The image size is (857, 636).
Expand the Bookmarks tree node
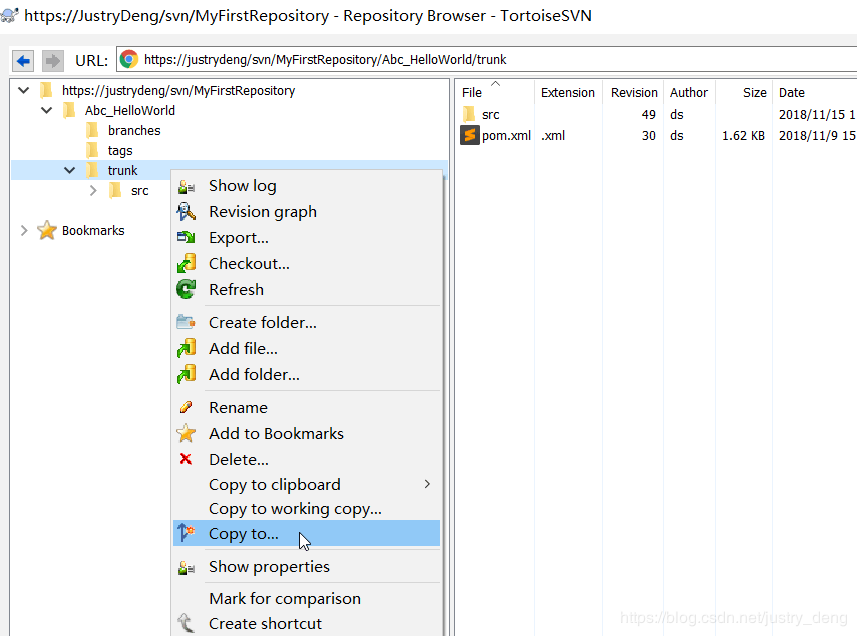coord(24,231)
